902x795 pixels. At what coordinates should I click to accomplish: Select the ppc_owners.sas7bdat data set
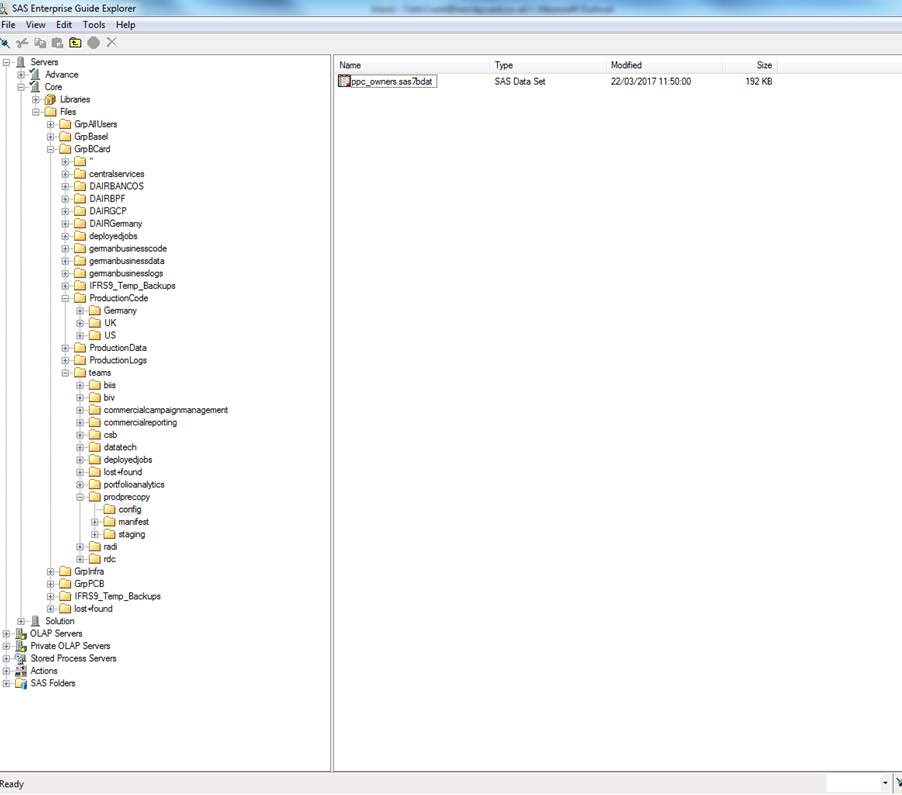point(387,81)
